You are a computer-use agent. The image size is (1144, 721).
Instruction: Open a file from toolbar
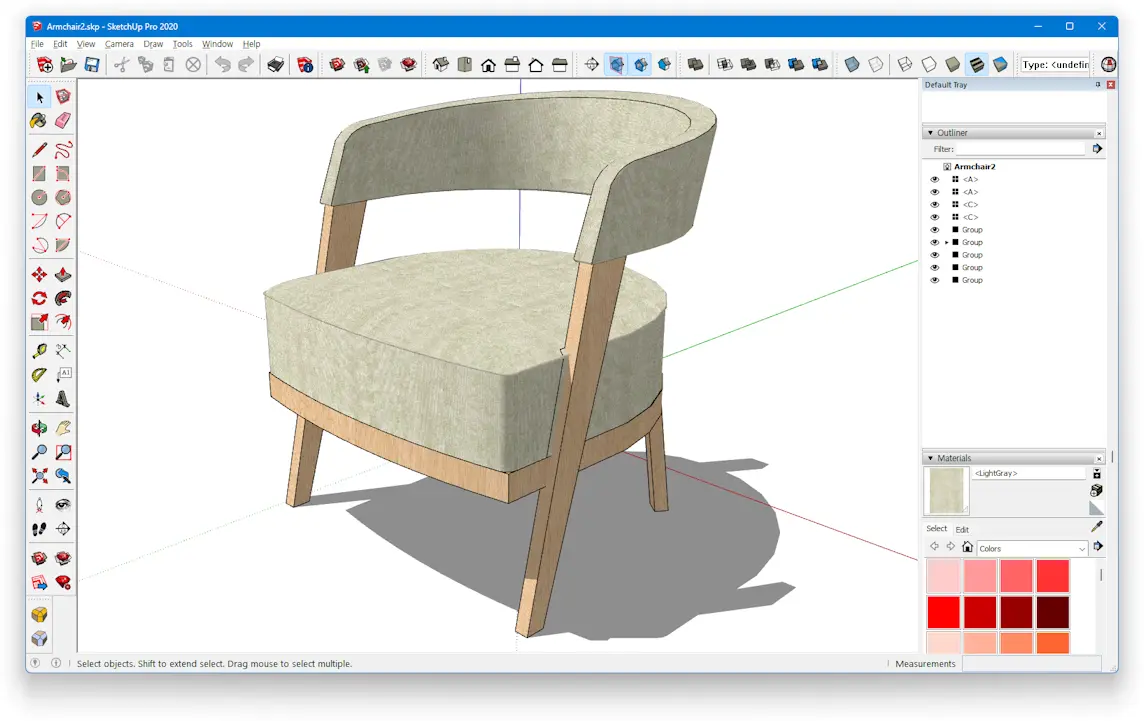point(68,65)
